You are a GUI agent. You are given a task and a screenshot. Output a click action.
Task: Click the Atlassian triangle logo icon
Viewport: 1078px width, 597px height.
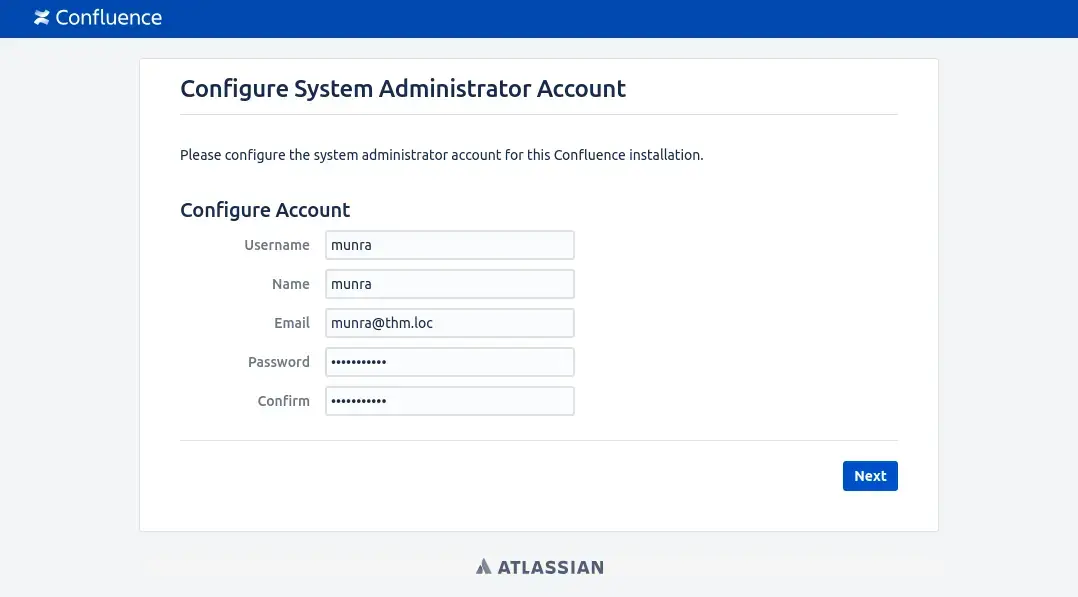[x=484, y=567]
